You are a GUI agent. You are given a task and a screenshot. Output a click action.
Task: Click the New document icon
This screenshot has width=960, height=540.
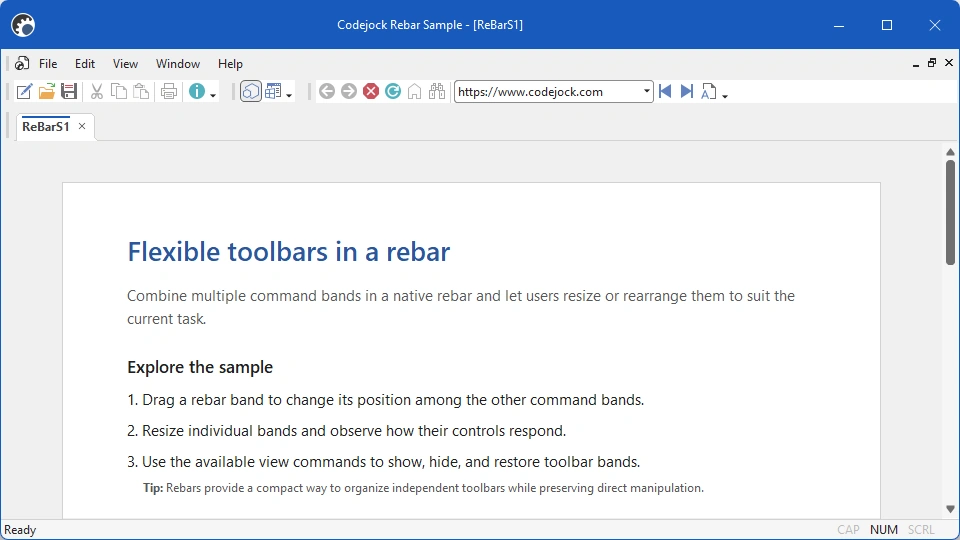(24, 92)
